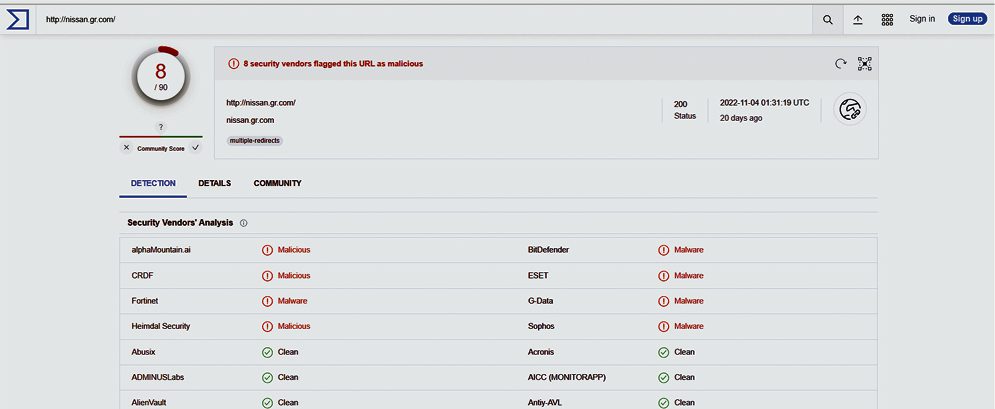Click the clean check icon for AlienVault

pyautogui.click(x=267, y=403)
